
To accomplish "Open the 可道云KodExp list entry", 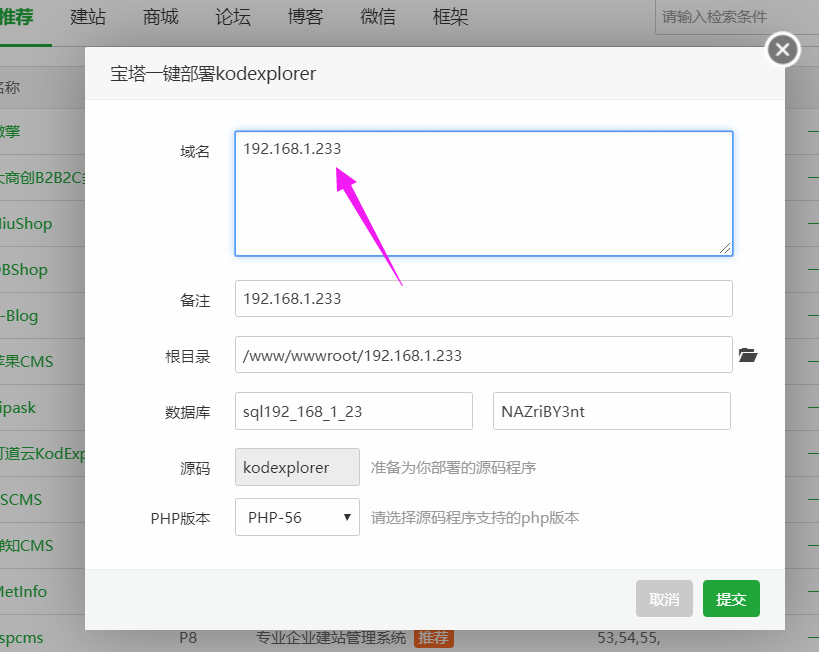I will click(x=42, y=453).
